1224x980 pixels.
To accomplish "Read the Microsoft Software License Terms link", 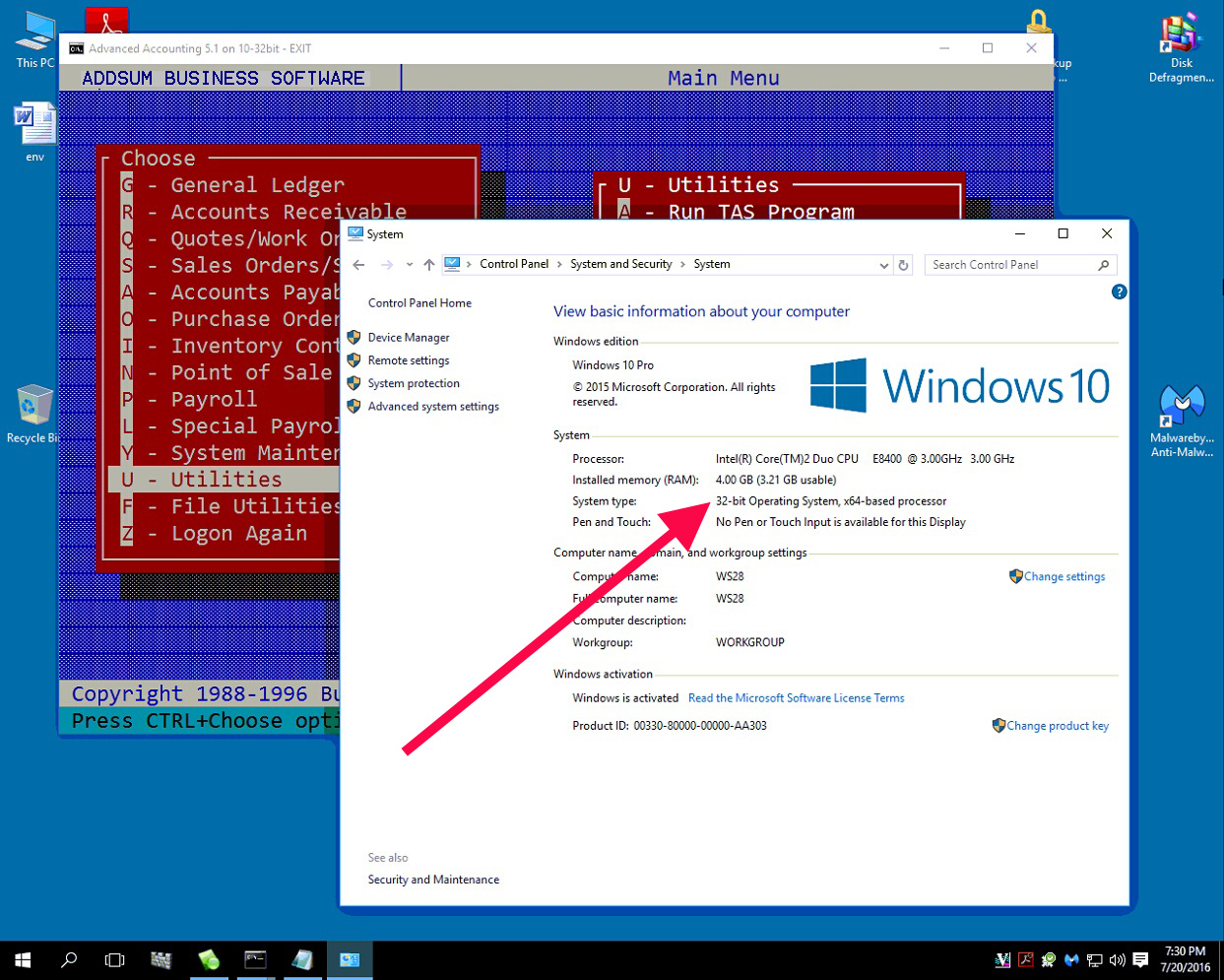I will pos(796,697).
